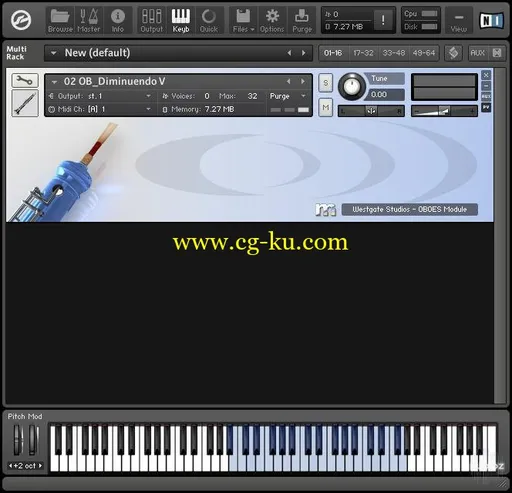Mute the instrument with M button
This screenshot has width=512, height=493.
tap(326, 107)
